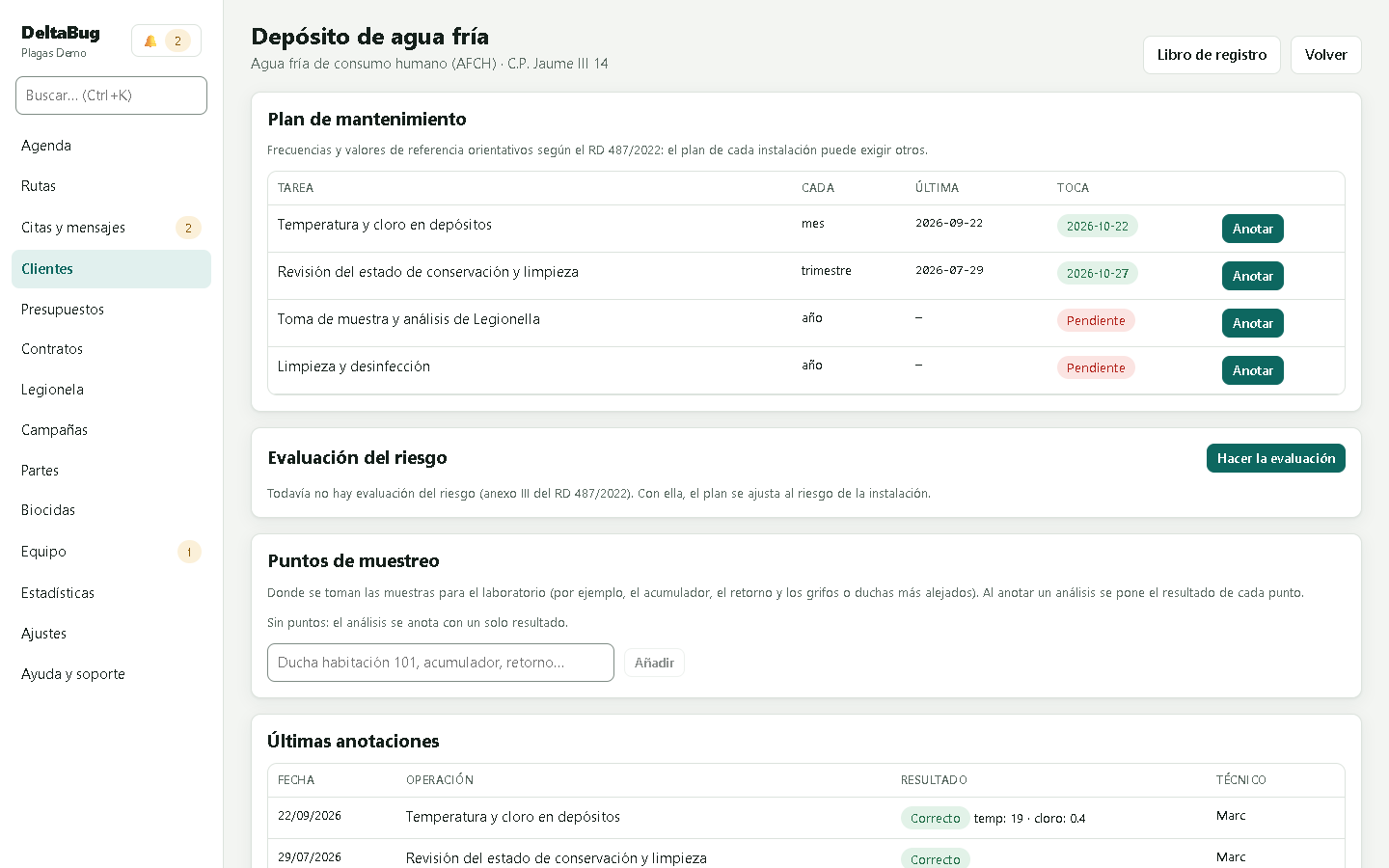Go to Contratos
The width and height of the screenshot is (1389, 868).
(x=111, y=349)
